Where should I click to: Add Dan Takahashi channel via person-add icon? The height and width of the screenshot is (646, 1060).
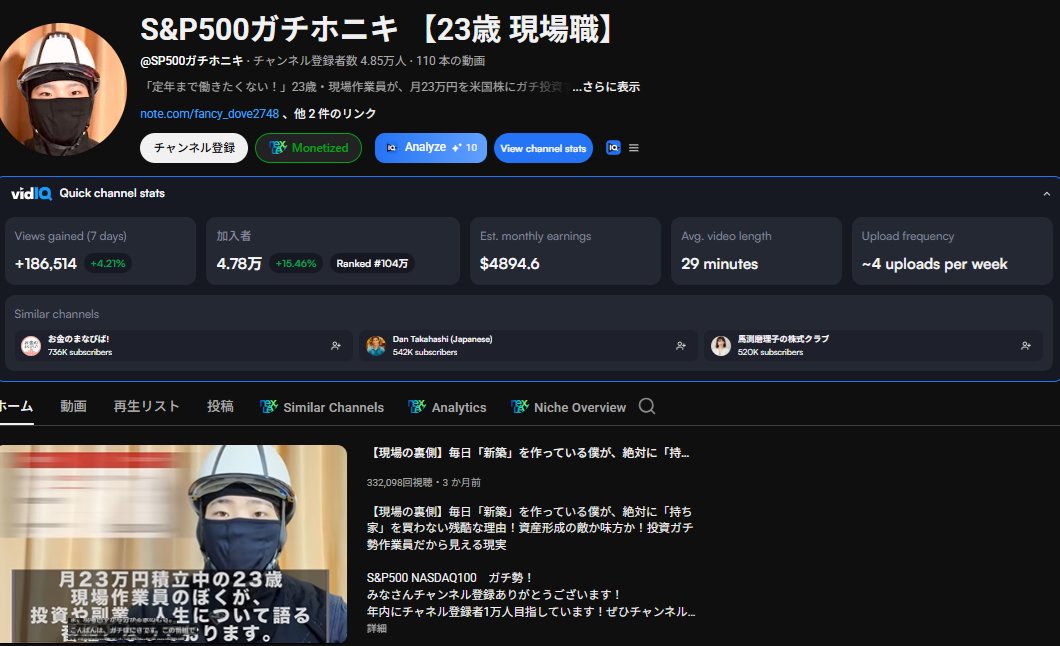(681, 345)
